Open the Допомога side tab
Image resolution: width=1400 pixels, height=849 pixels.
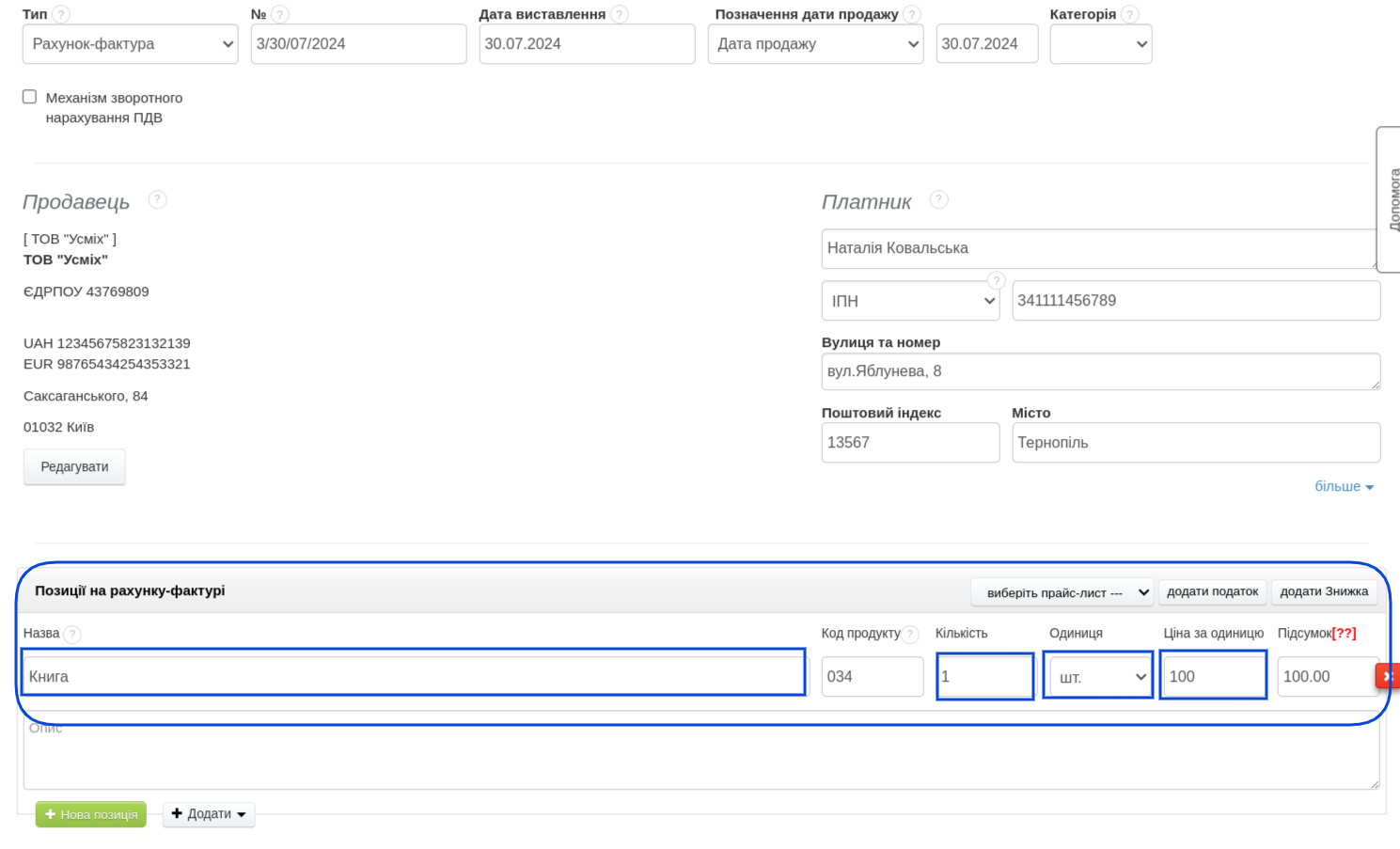1392,199
